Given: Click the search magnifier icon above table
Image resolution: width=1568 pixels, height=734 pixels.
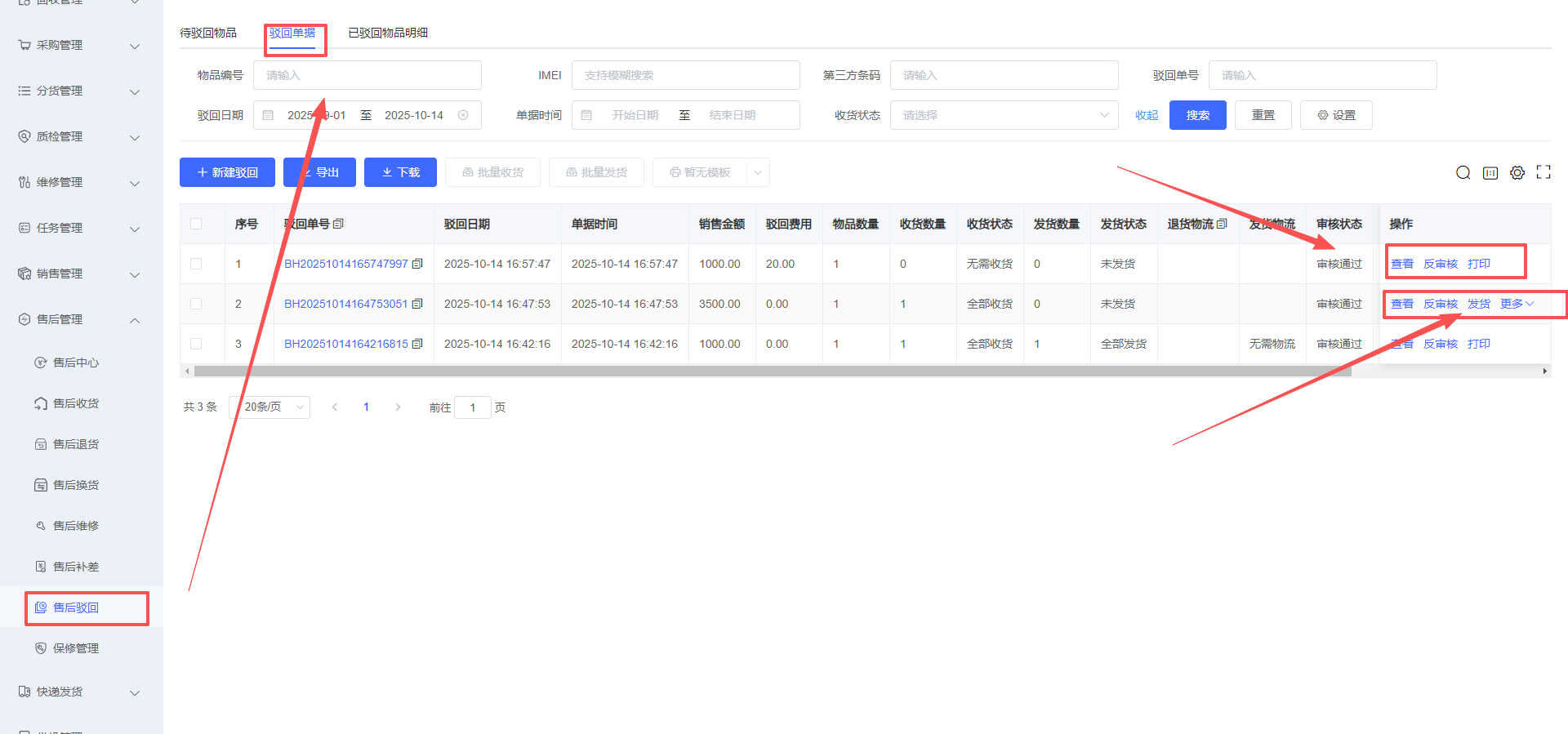Looking at the screenshot, I should (x=1463, y=172).
